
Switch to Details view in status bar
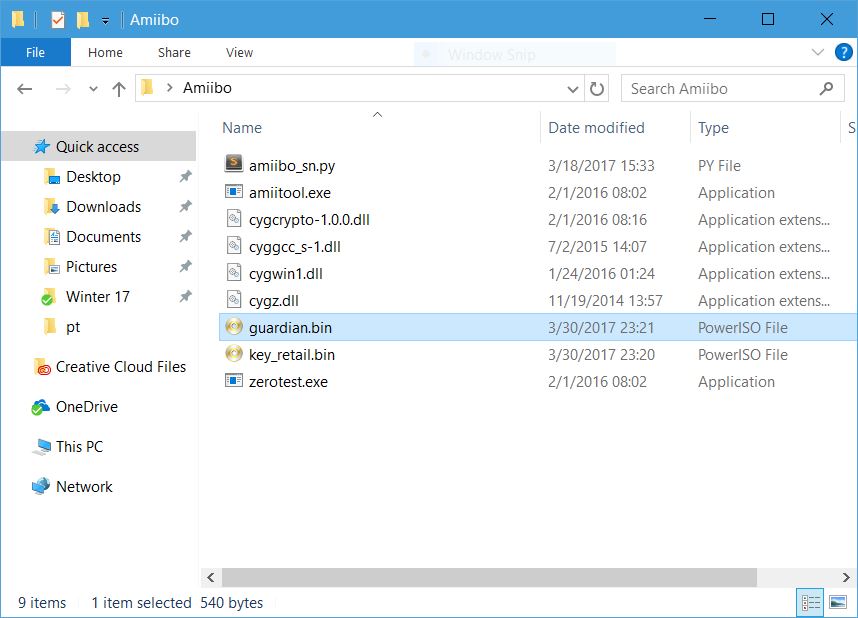pyautogui.click(x=810, y=603)
